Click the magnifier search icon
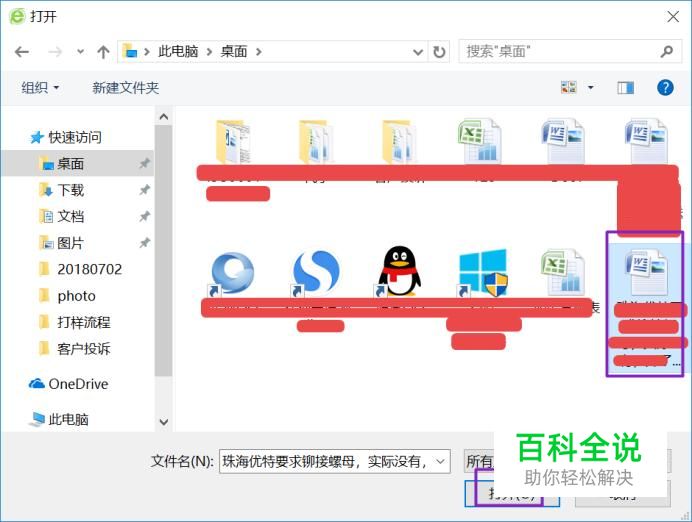 click(x=666, y=52)
